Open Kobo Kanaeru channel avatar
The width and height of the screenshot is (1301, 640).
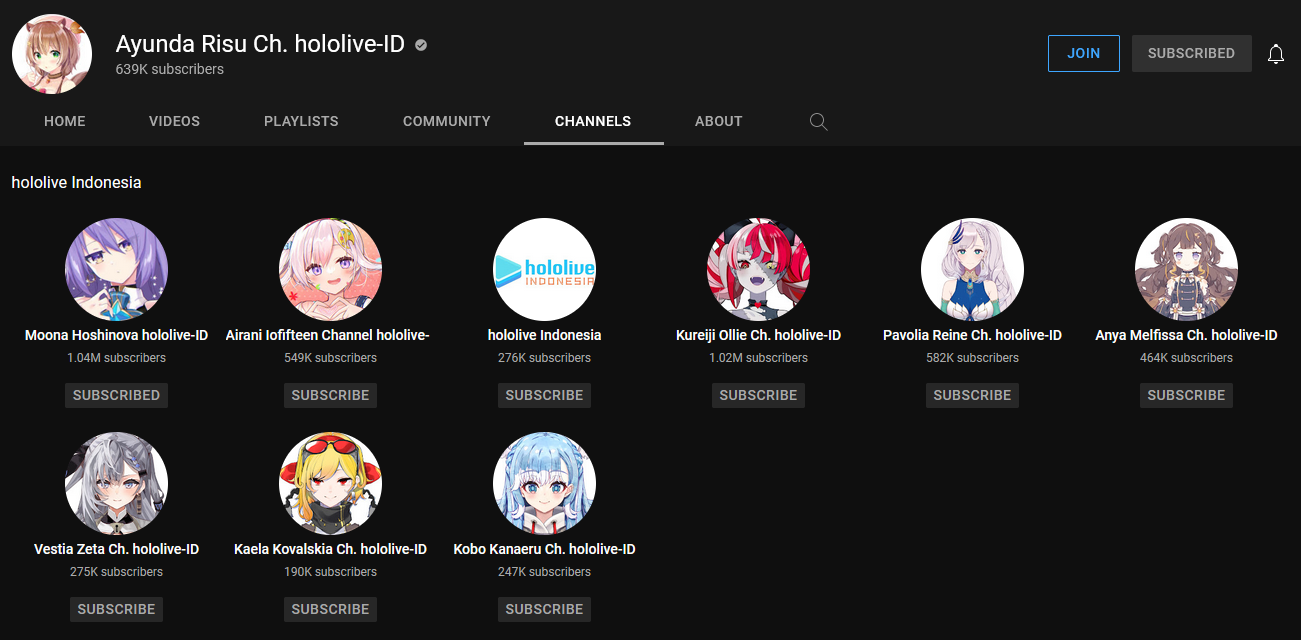pos(544,484)
